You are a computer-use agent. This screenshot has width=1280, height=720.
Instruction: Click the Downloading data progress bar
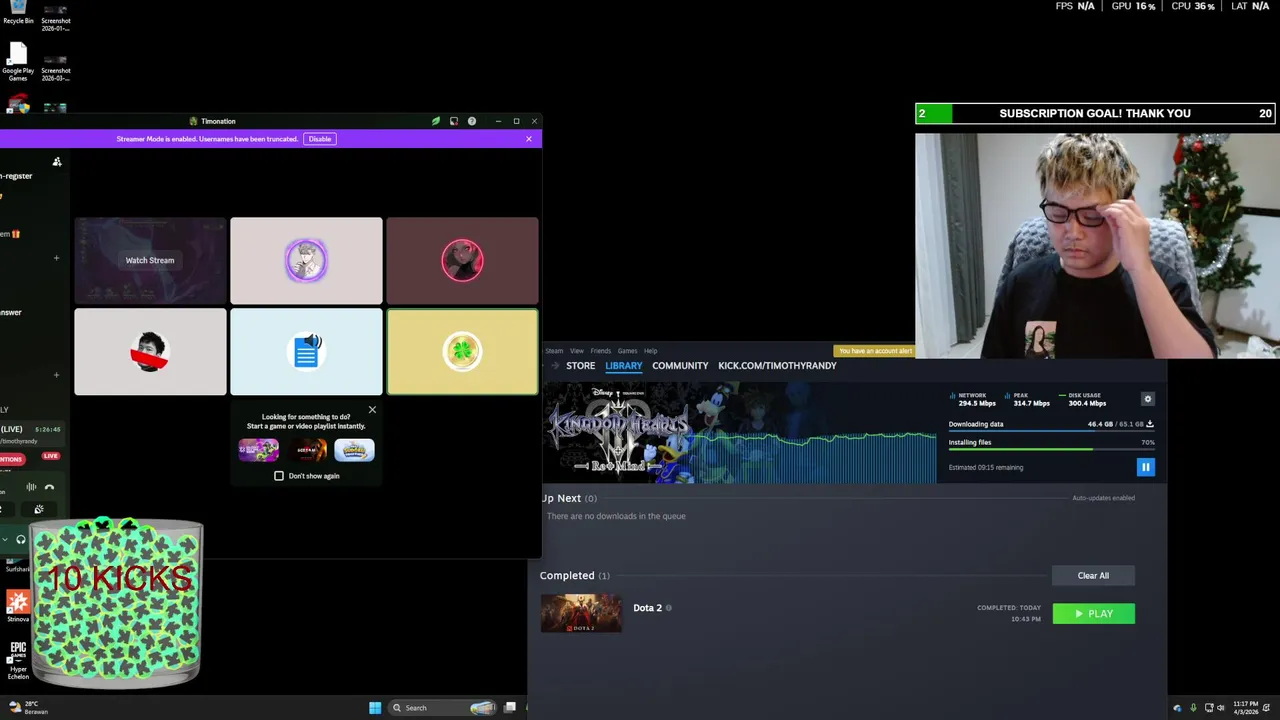tap(1051, 432)
